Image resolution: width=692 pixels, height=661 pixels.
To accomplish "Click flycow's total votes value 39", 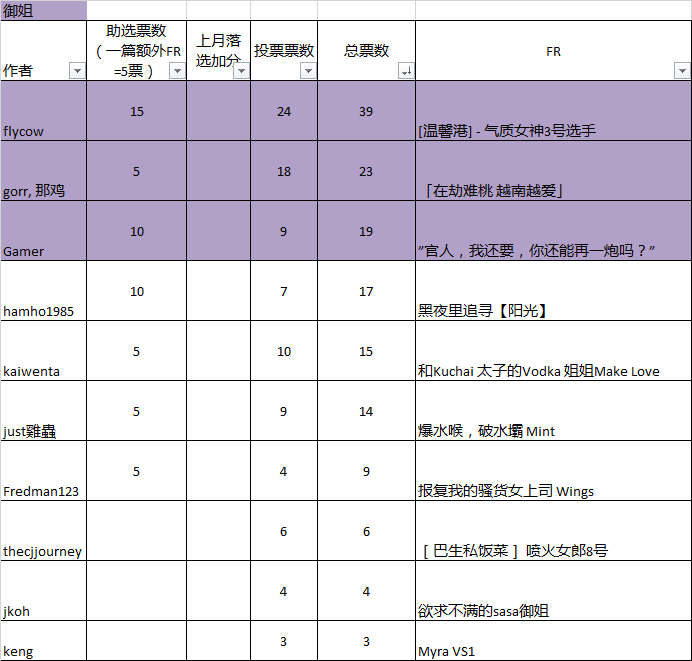I will point(366,111).
